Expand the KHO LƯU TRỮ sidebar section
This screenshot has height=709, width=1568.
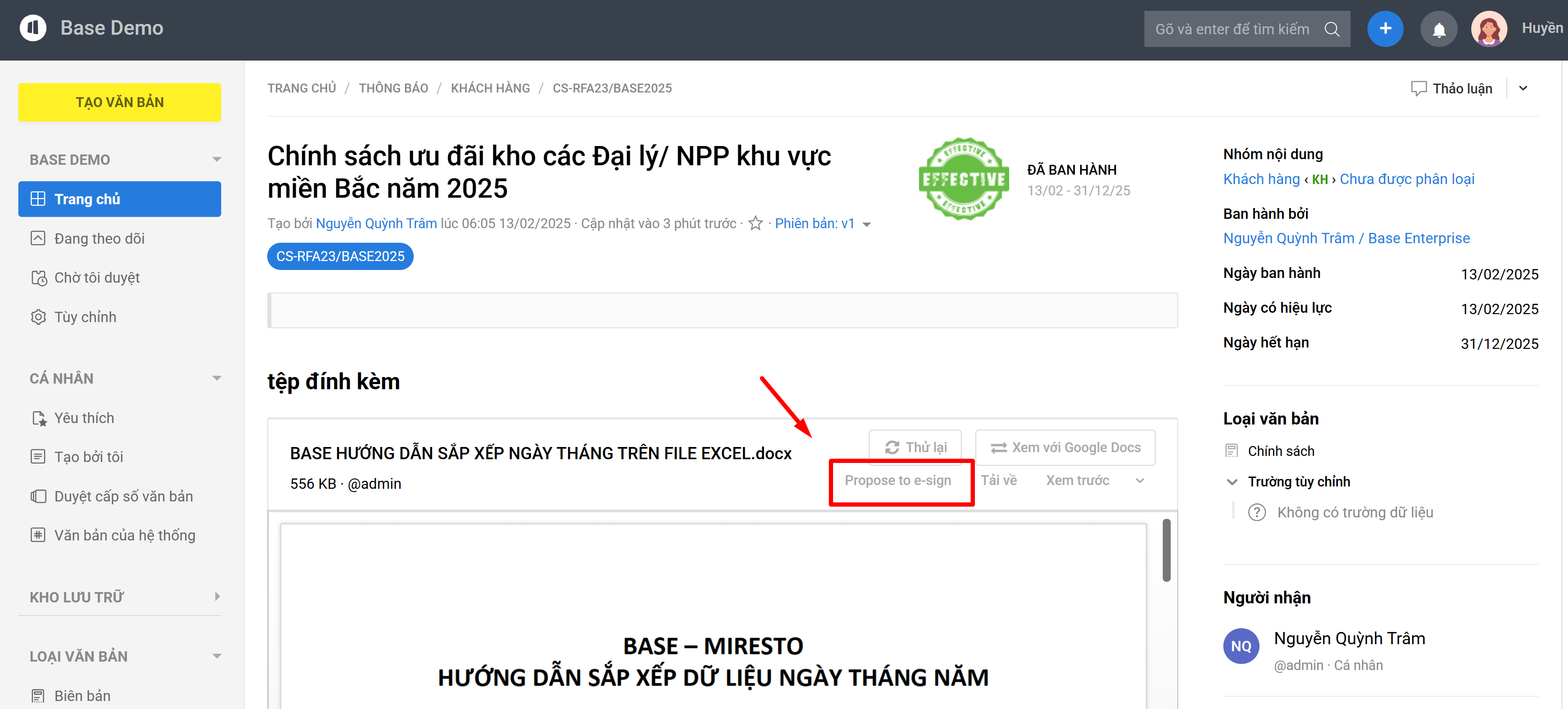tap(217, 596)
